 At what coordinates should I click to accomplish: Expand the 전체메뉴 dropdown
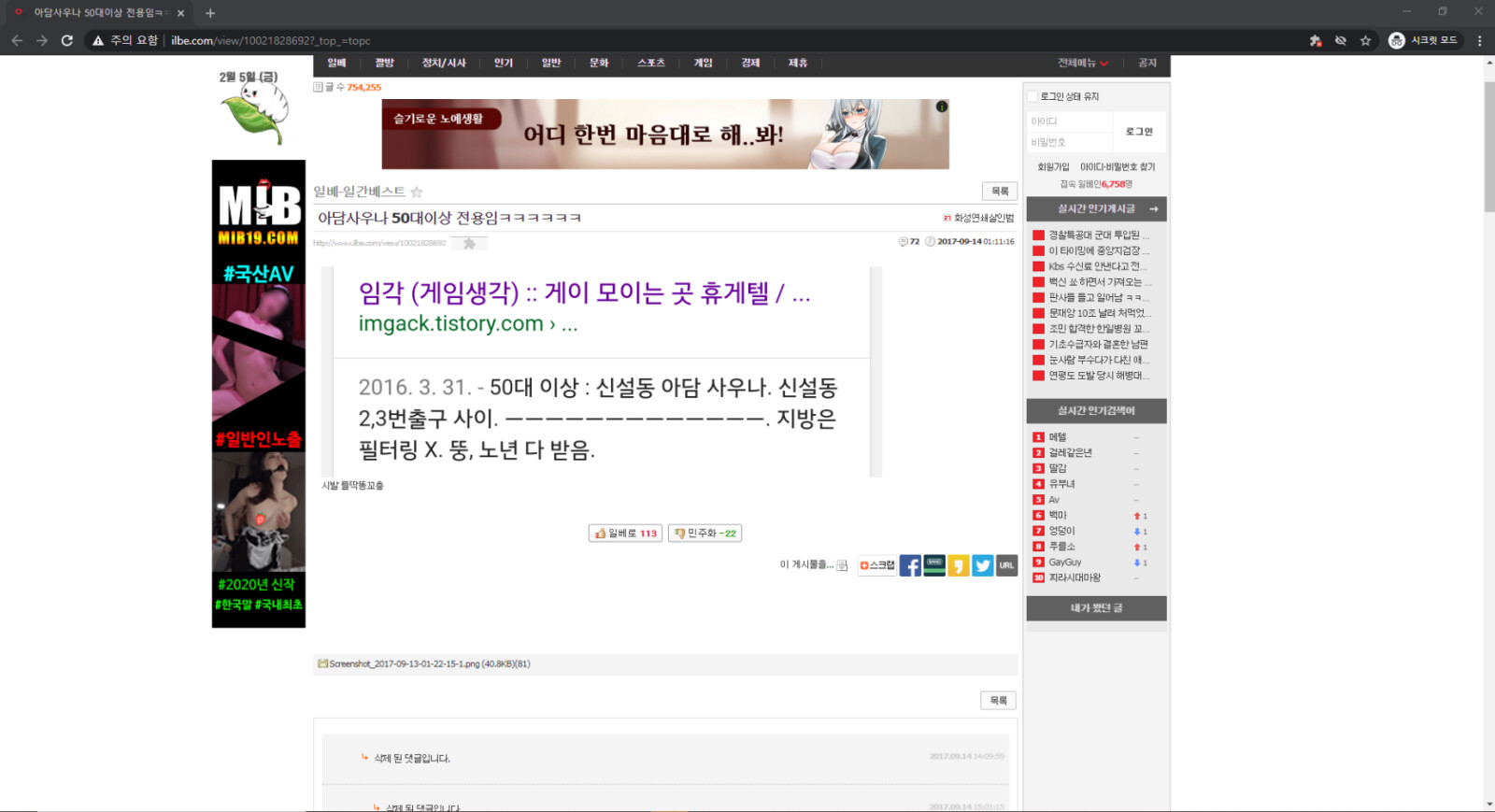(1082, 64)
